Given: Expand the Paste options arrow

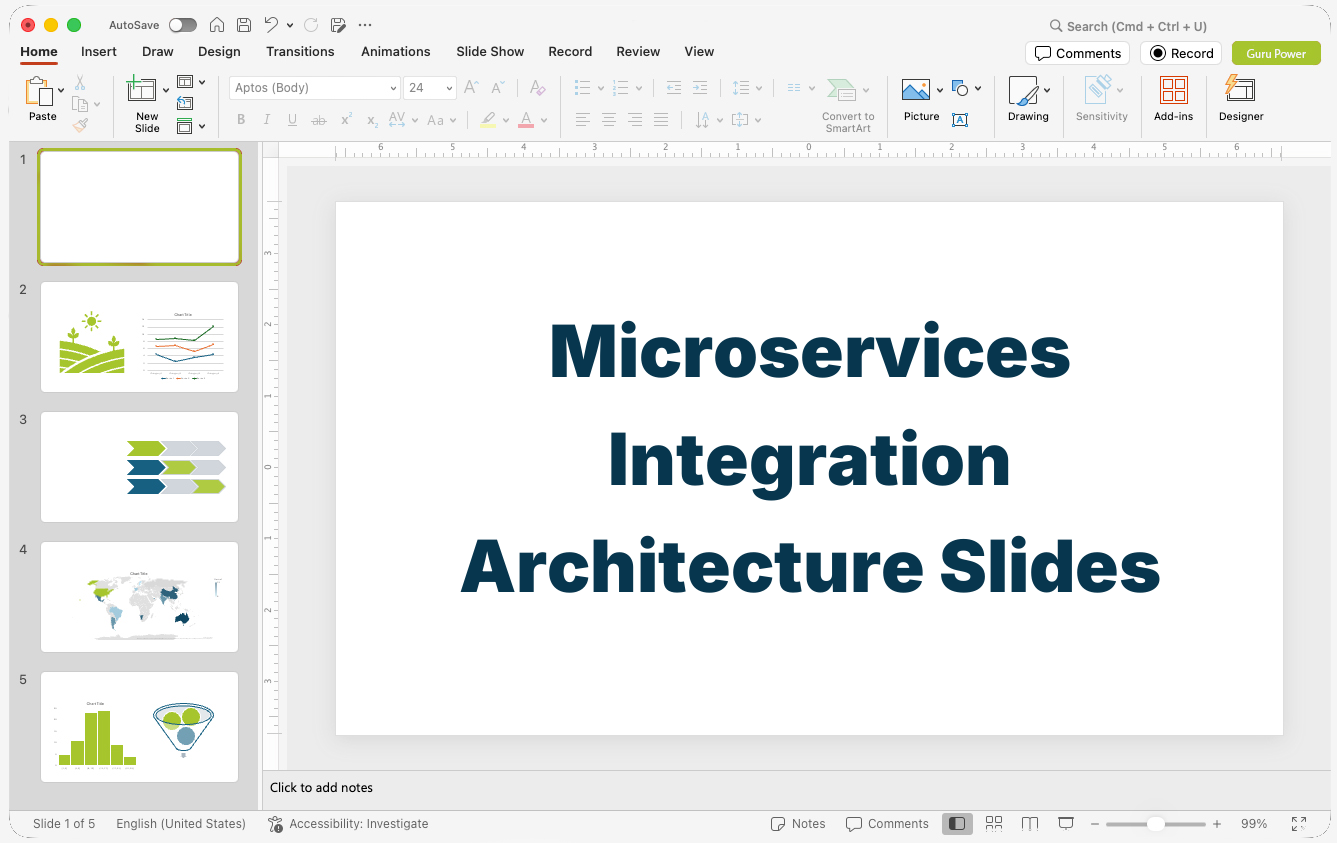Looking at the screenshot, I should (62, 90).
